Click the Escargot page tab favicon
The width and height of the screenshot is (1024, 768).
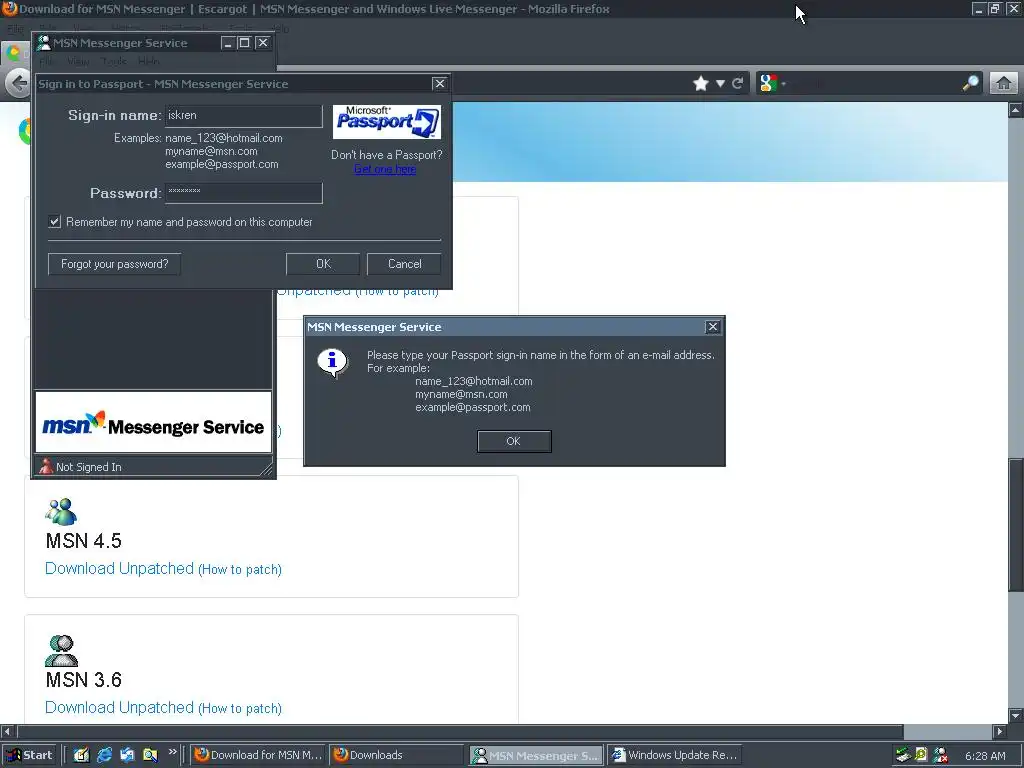pyautogui.click(x=13, y=52)
